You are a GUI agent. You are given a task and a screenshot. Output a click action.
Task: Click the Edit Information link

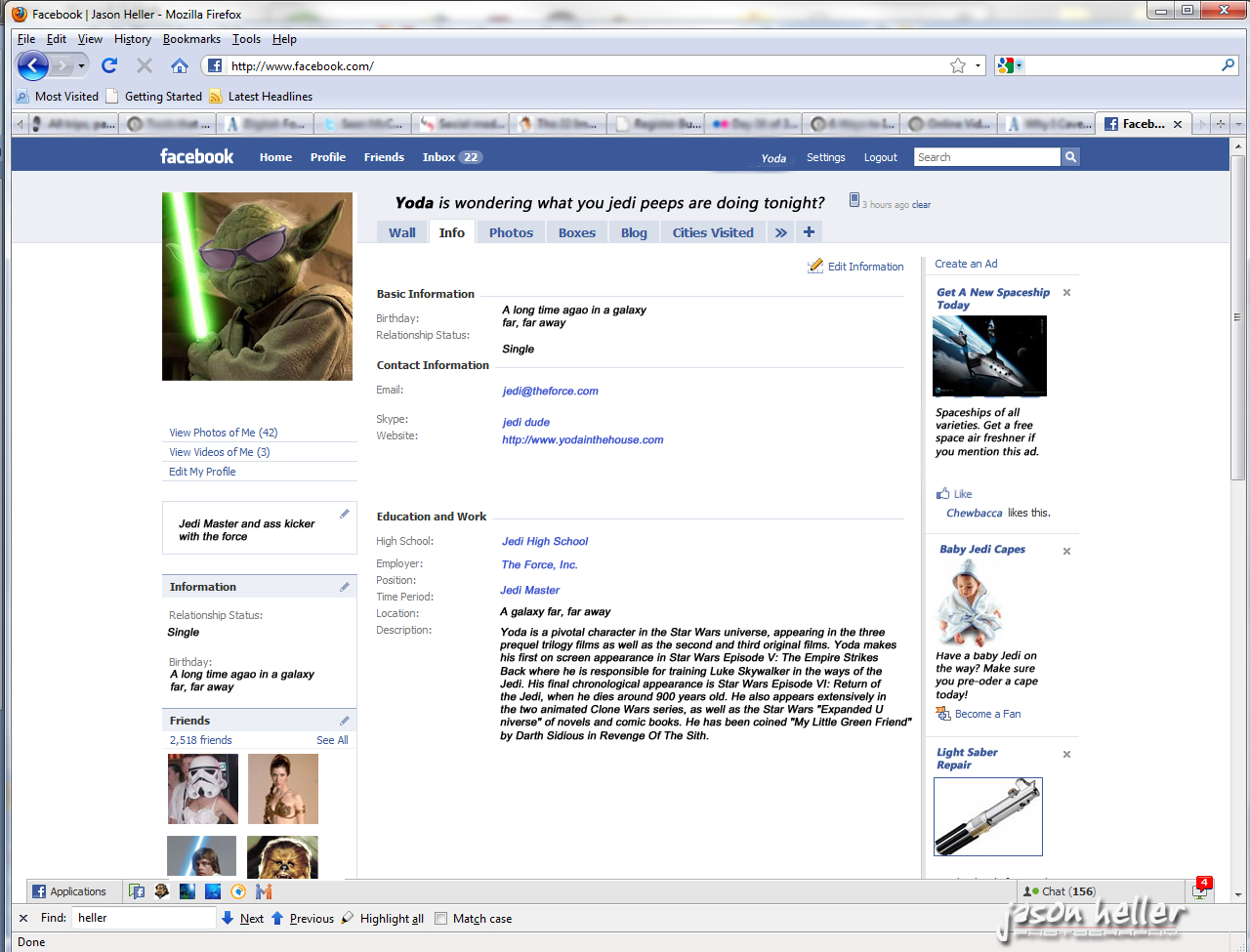pos(865,267)
